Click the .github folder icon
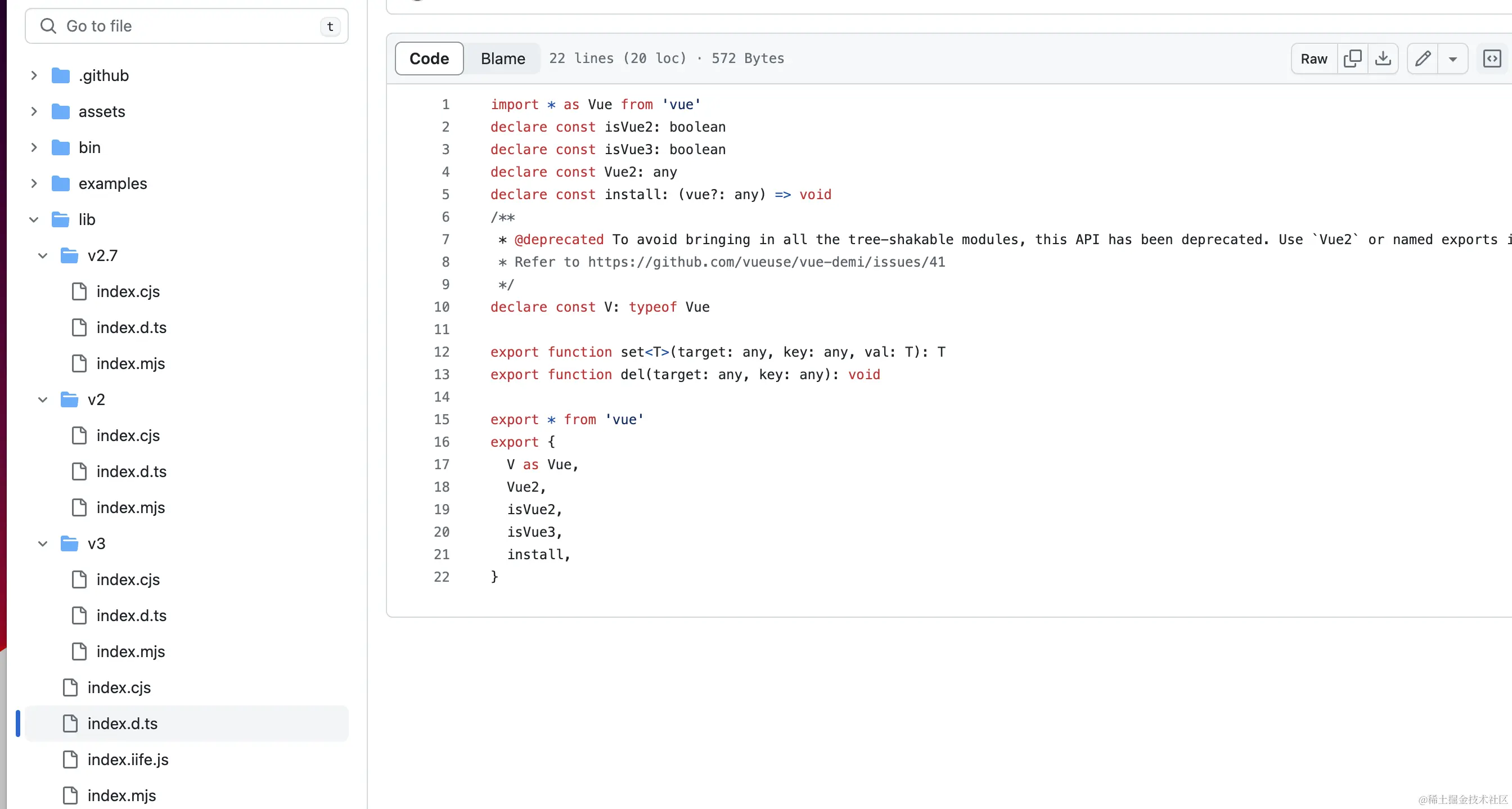 [x=60, y=76]
